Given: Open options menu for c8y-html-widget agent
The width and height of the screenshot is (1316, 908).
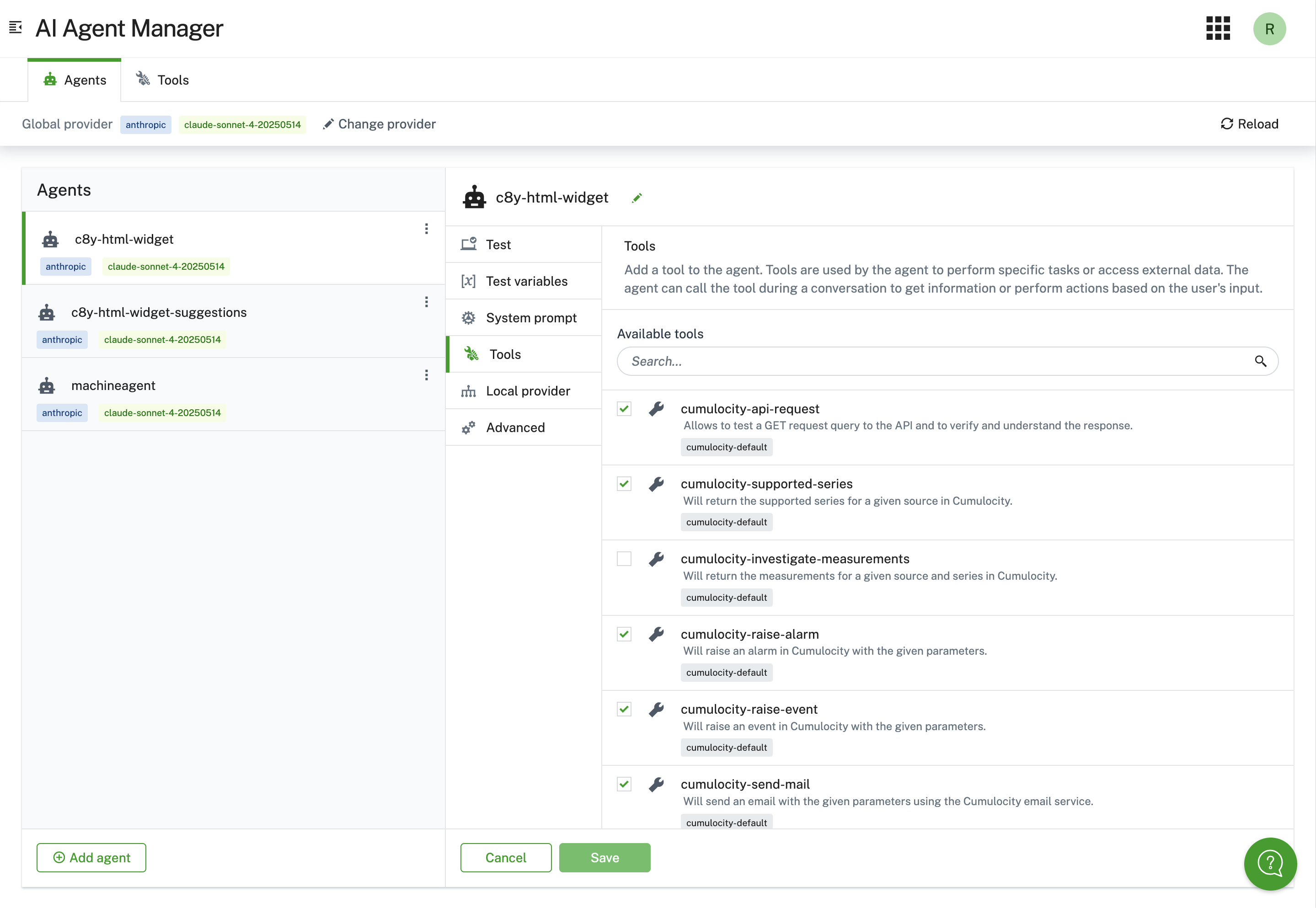Looking at the screenshot, I should (426, 229).
